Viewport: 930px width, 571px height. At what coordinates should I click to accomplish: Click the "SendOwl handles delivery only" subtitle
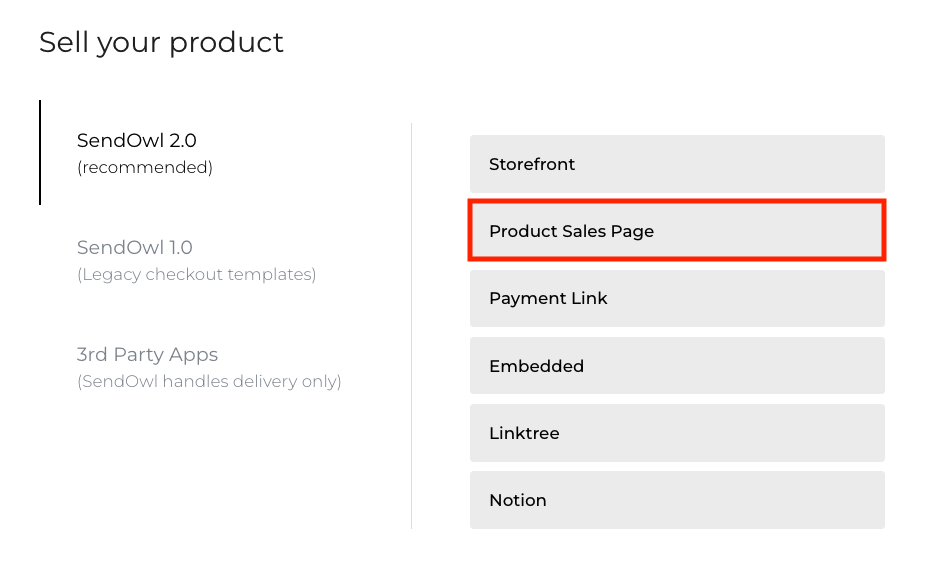click(x=209, y=381)
